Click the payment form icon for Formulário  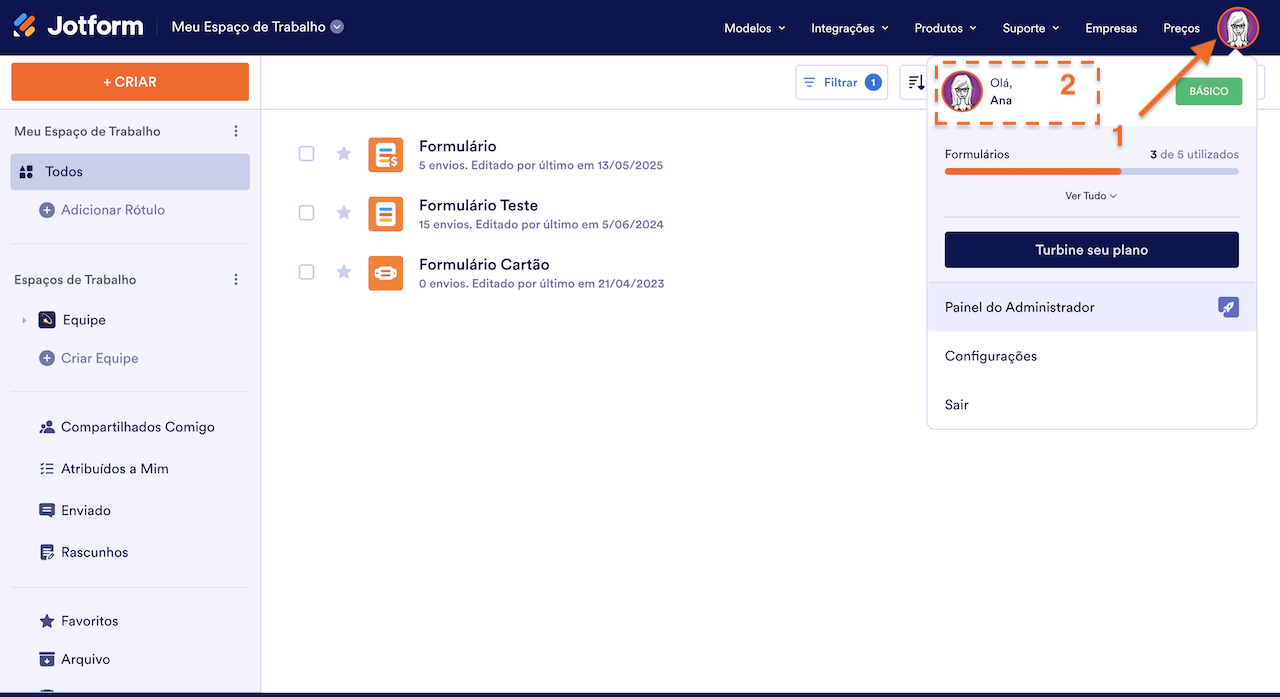(x=385, y=154)
